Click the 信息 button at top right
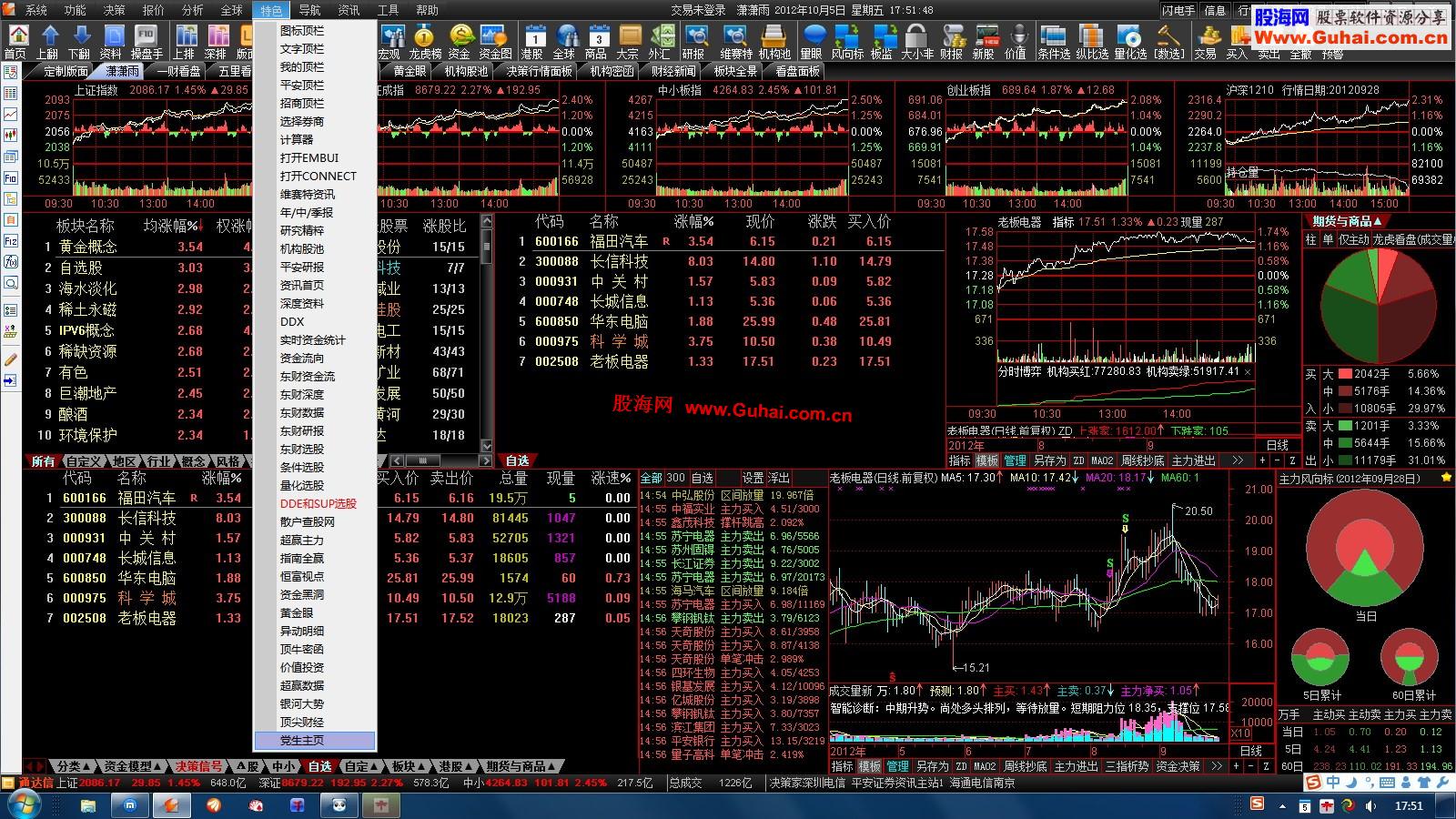The width and height of the screenshot is (1456, 819). coord(1216,10)
